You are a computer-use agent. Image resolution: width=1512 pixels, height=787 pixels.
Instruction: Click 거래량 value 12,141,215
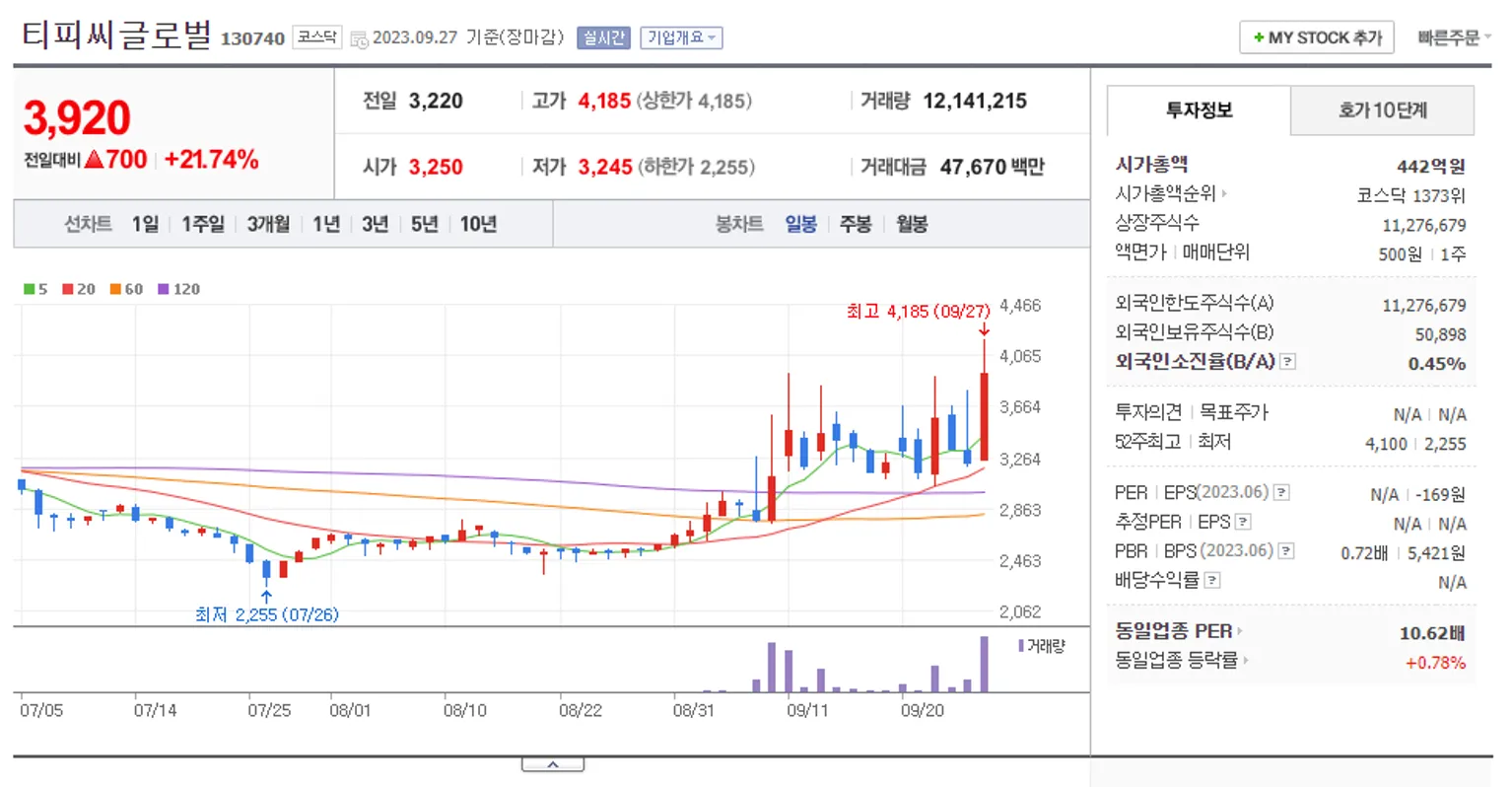click(x=975, y=101)
